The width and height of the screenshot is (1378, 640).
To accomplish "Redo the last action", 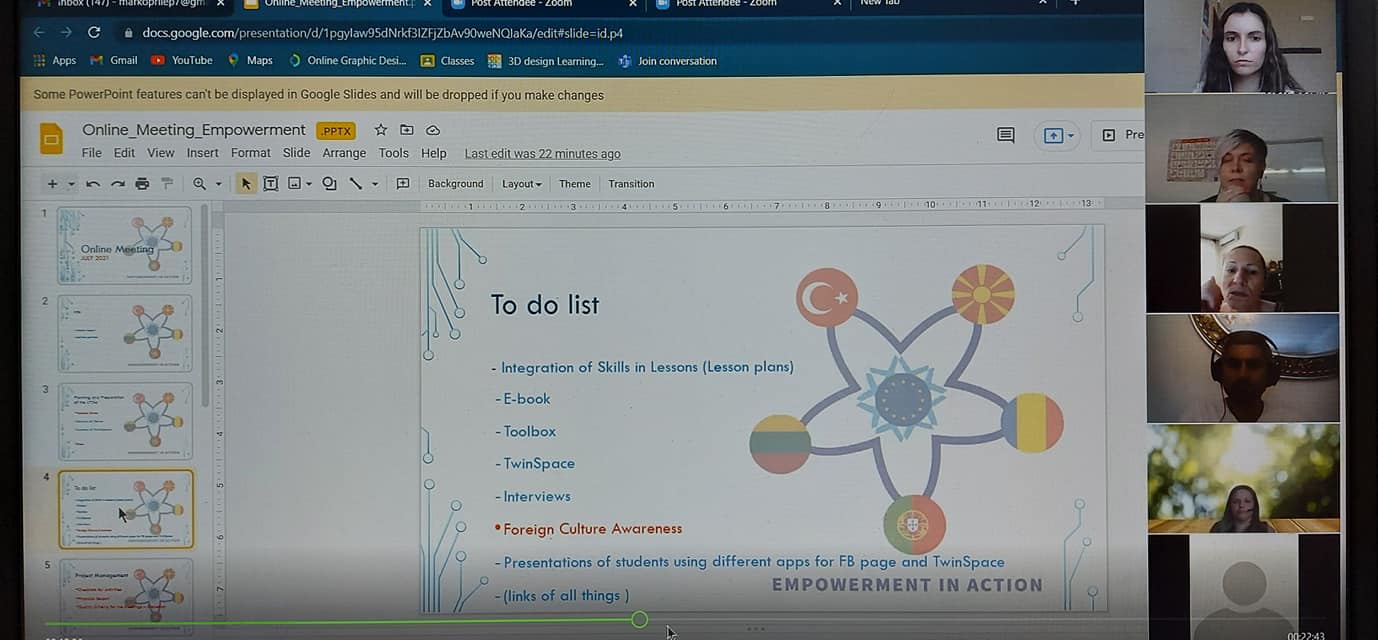I will [118, 184].
